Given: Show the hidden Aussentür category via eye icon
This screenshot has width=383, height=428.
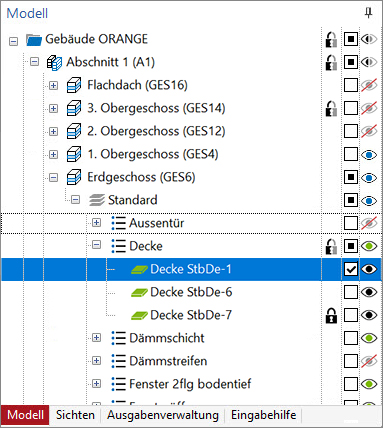Looking at the screenshot, I should 369,223.
